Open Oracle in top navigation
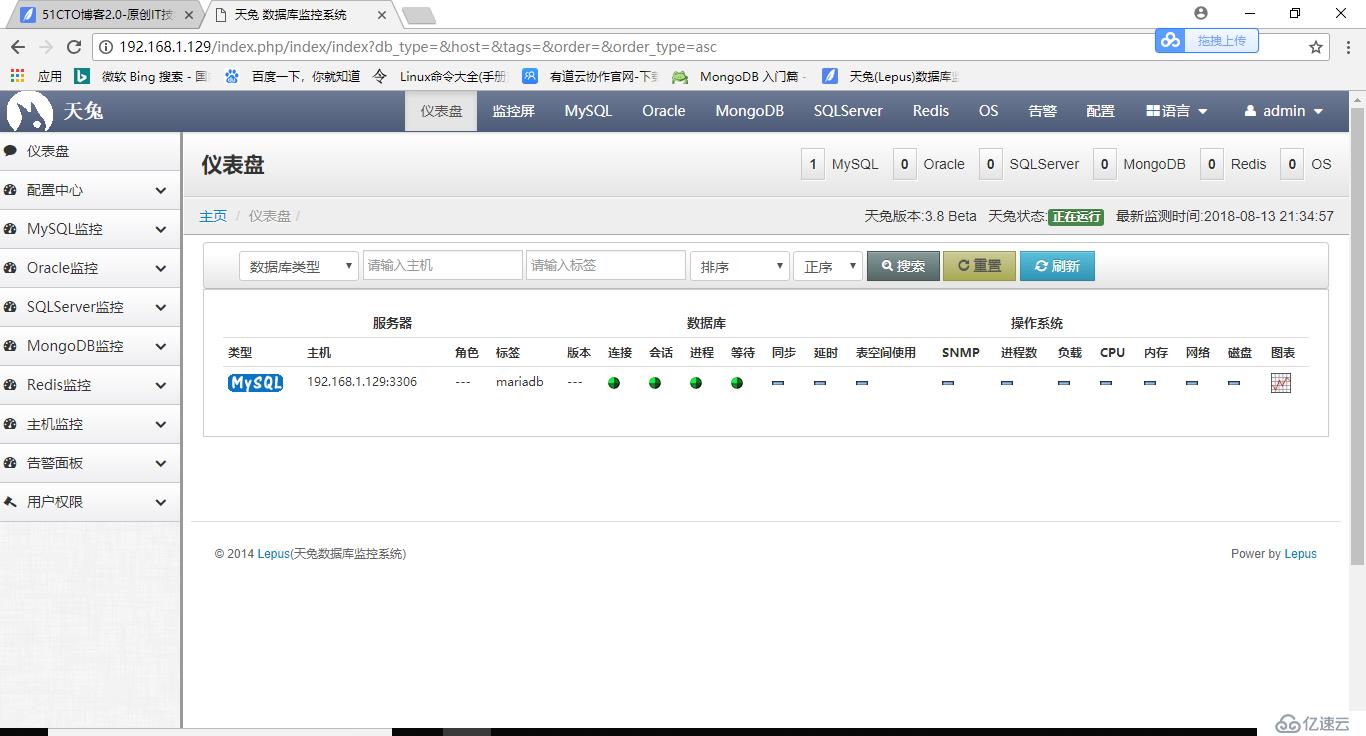Screen dimensions: 1366x736 (x=664, y=111)
